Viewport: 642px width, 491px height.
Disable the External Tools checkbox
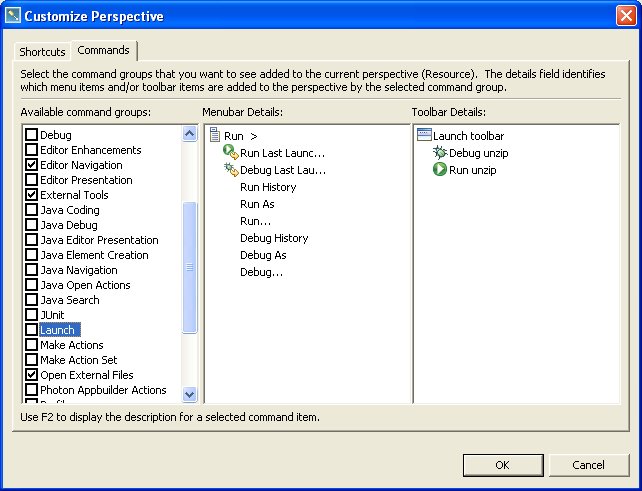pyautogui.click(x=32, y=195)
